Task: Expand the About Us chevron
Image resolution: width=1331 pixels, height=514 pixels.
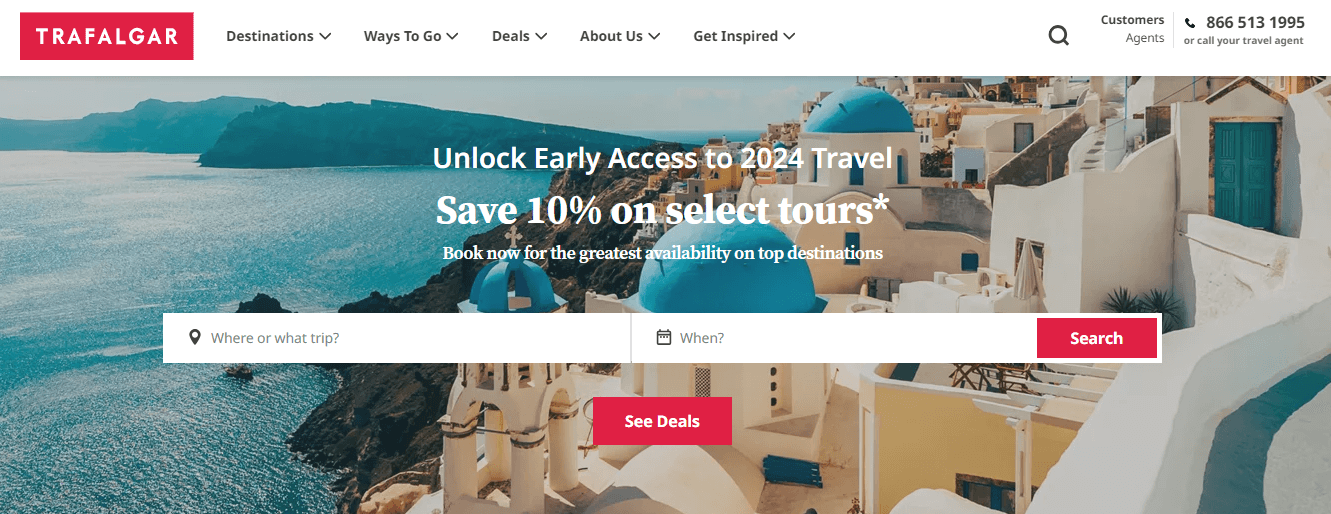Action: [654, 36]
